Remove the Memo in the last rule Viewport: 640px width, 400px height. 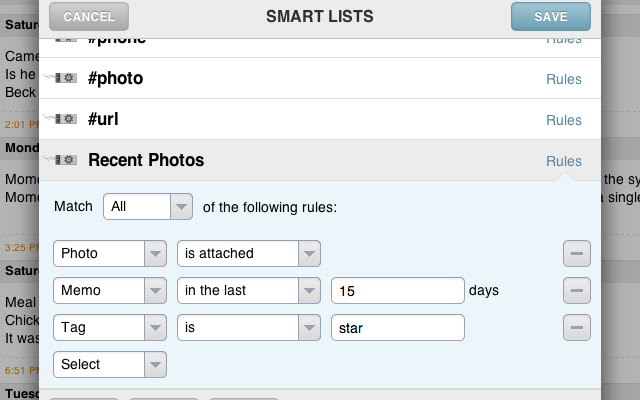coord(576,291)
